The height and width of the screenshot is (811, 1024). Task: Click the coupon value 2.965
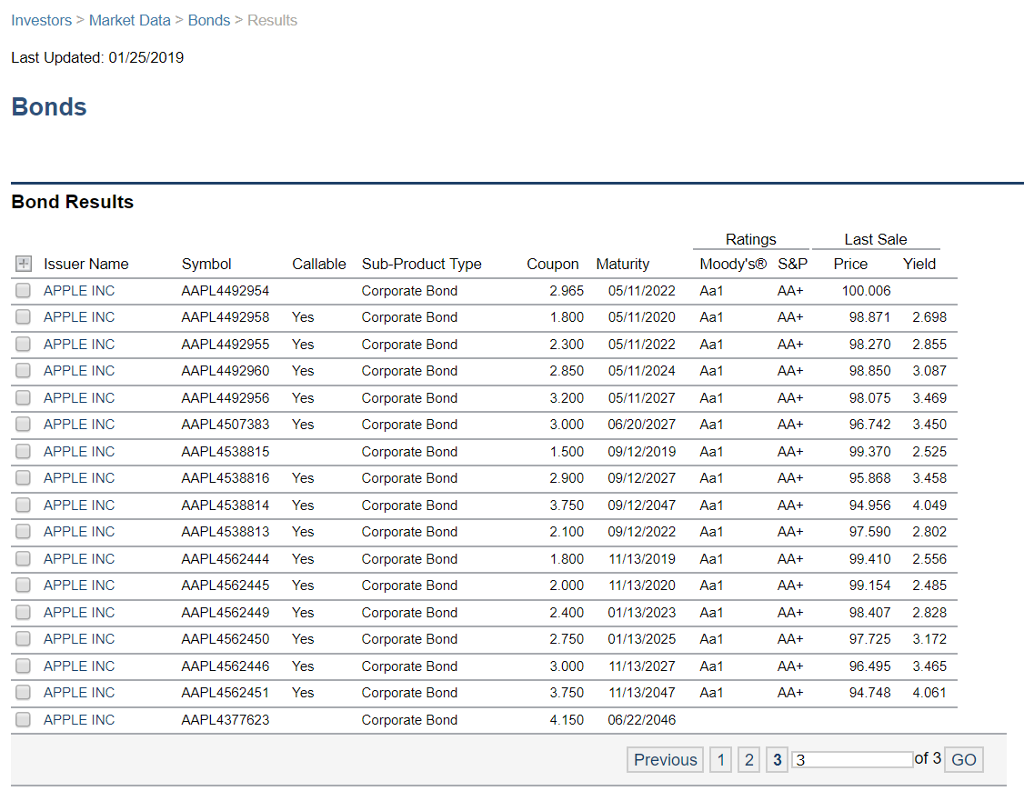pyautogui.click(x=566, y=291)
